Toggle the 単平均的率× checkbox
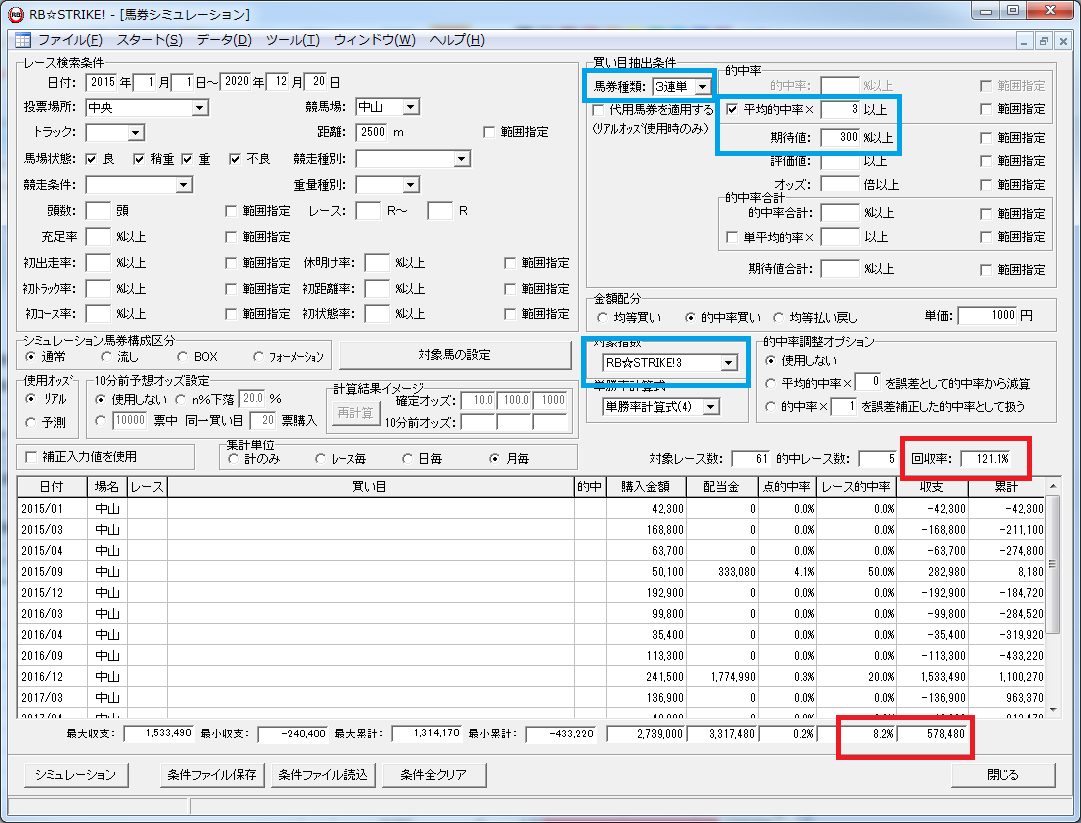This screenshot has height=823, width=1081. (x=732, y=237)
